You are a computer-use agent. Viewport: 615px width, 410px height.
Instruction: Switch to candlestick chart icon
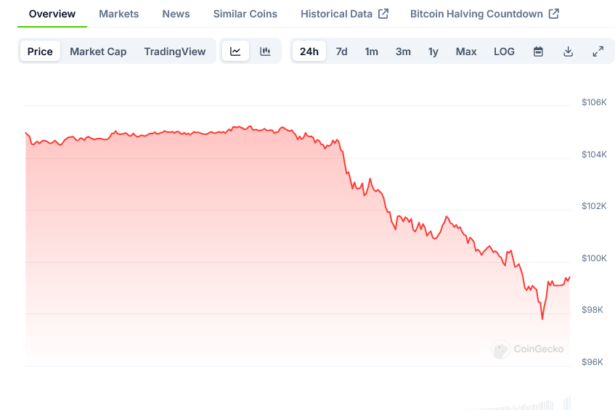(x=265, y=51)
